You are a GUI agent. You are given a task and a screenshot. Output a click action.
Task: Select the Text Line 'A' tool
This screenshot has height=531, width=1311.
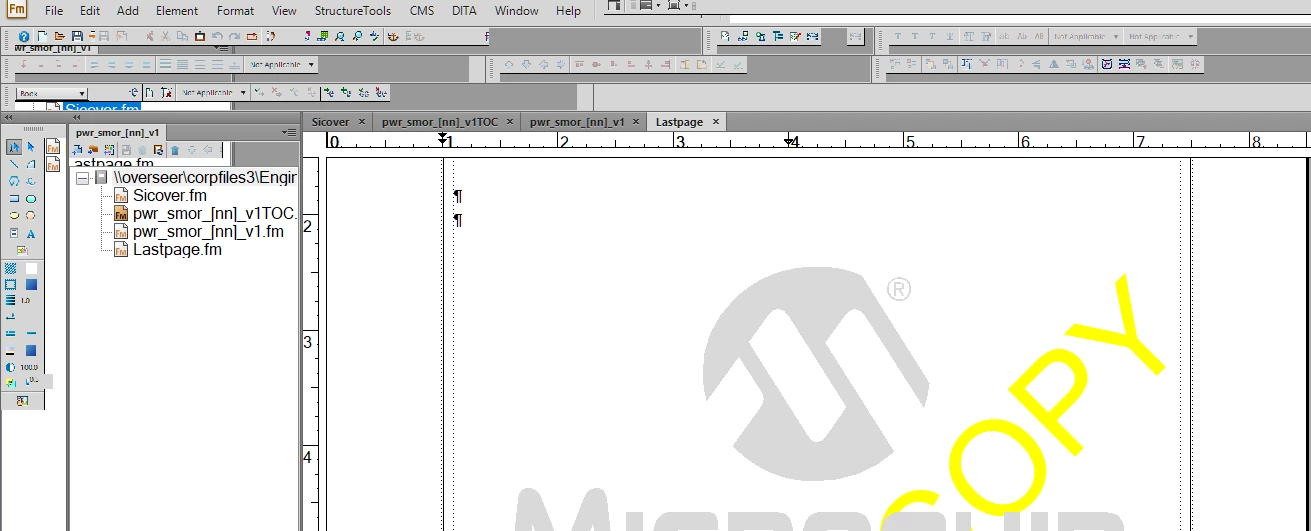pos(31,233)
